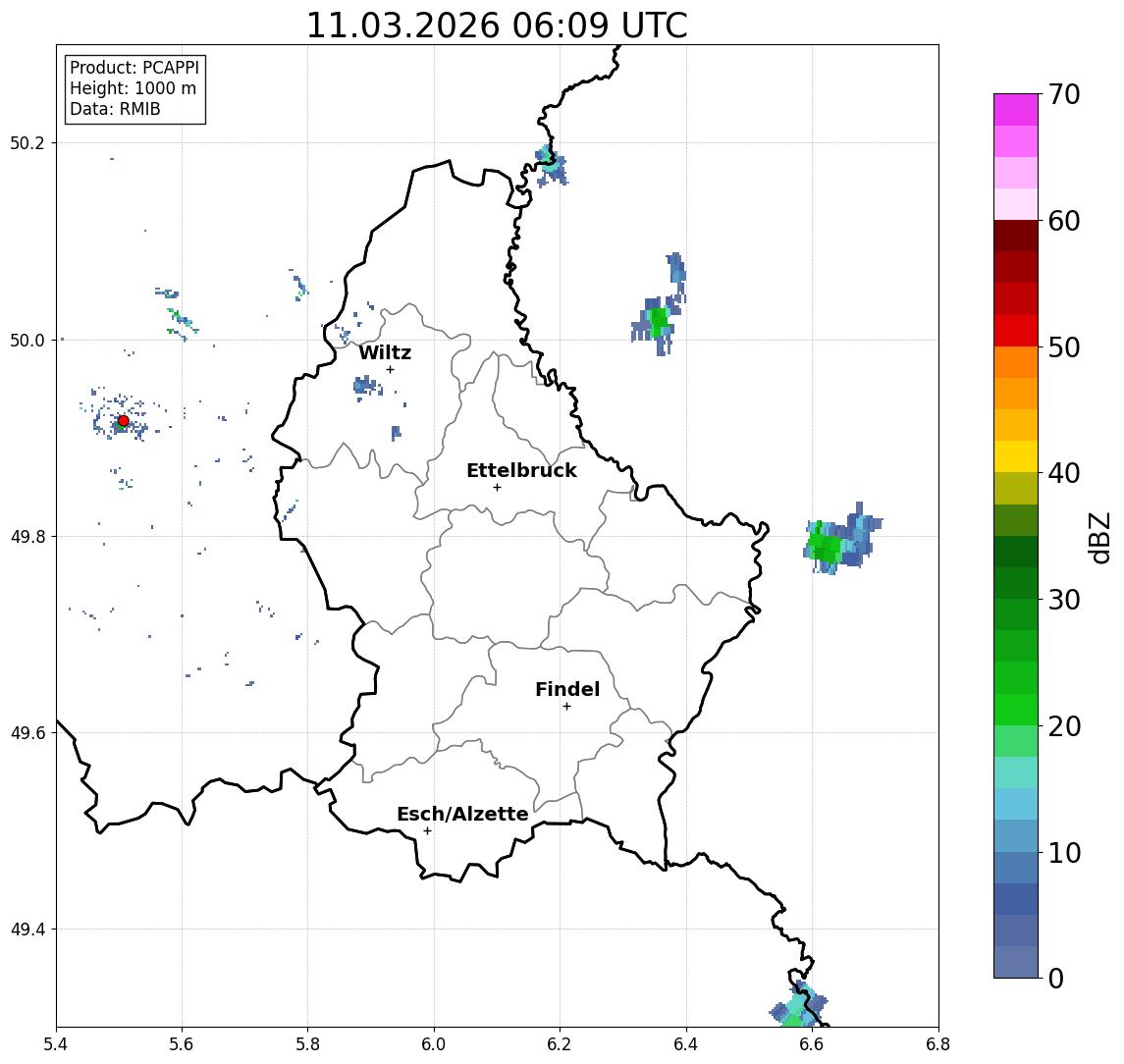
Task: Click the 30 tick label on the colorbar
Action: pyautogui.click(x=1064, y=600)
